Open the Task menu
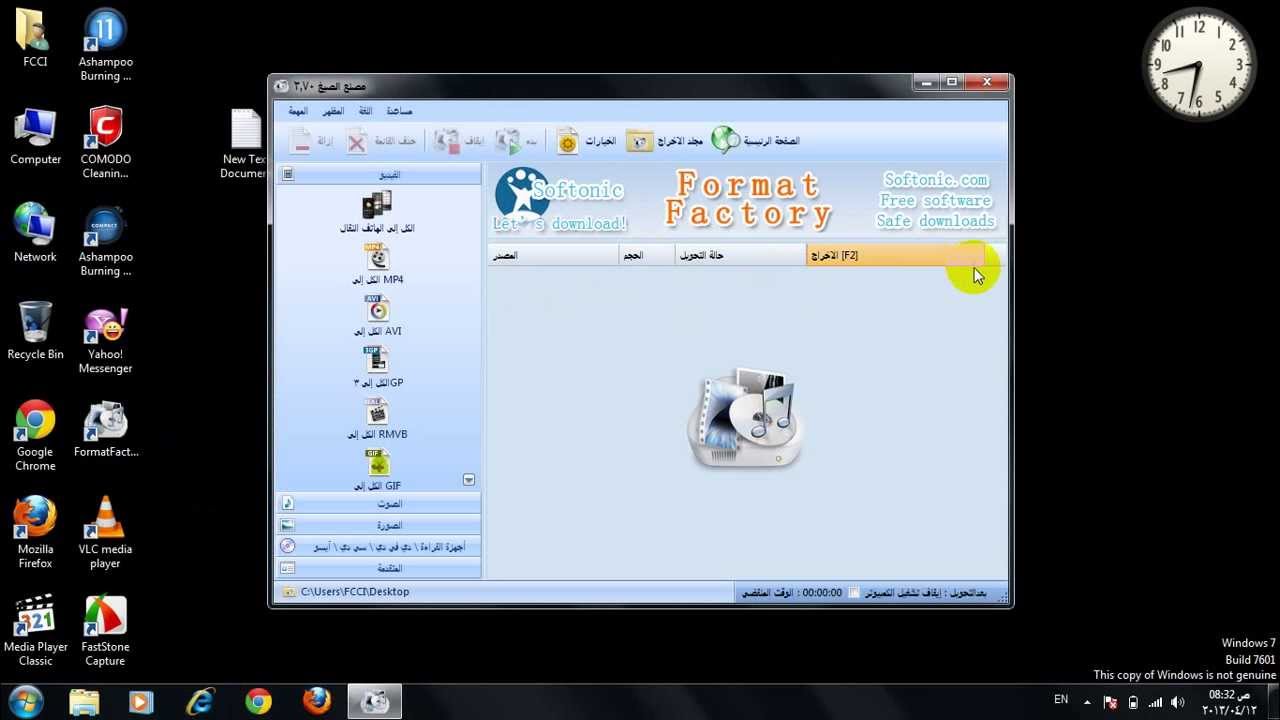The height and width of the screenshot is (720, 1280). 298,111
